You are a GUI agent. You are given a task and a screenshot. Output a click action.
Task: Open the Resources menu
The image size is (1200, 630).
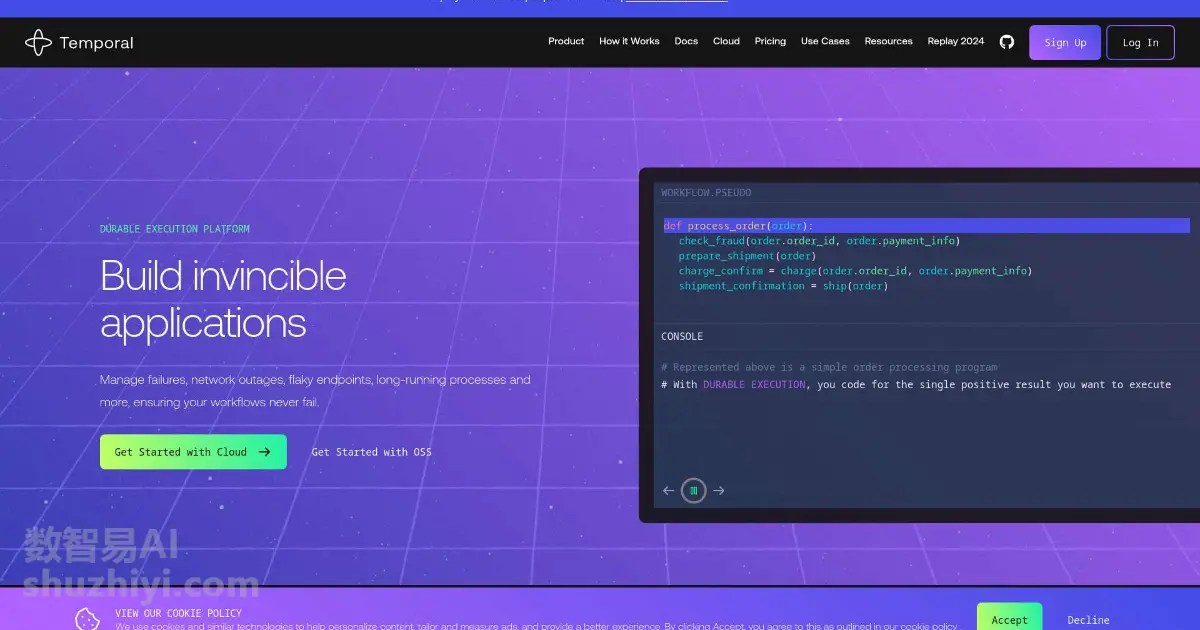click(889, 42)
